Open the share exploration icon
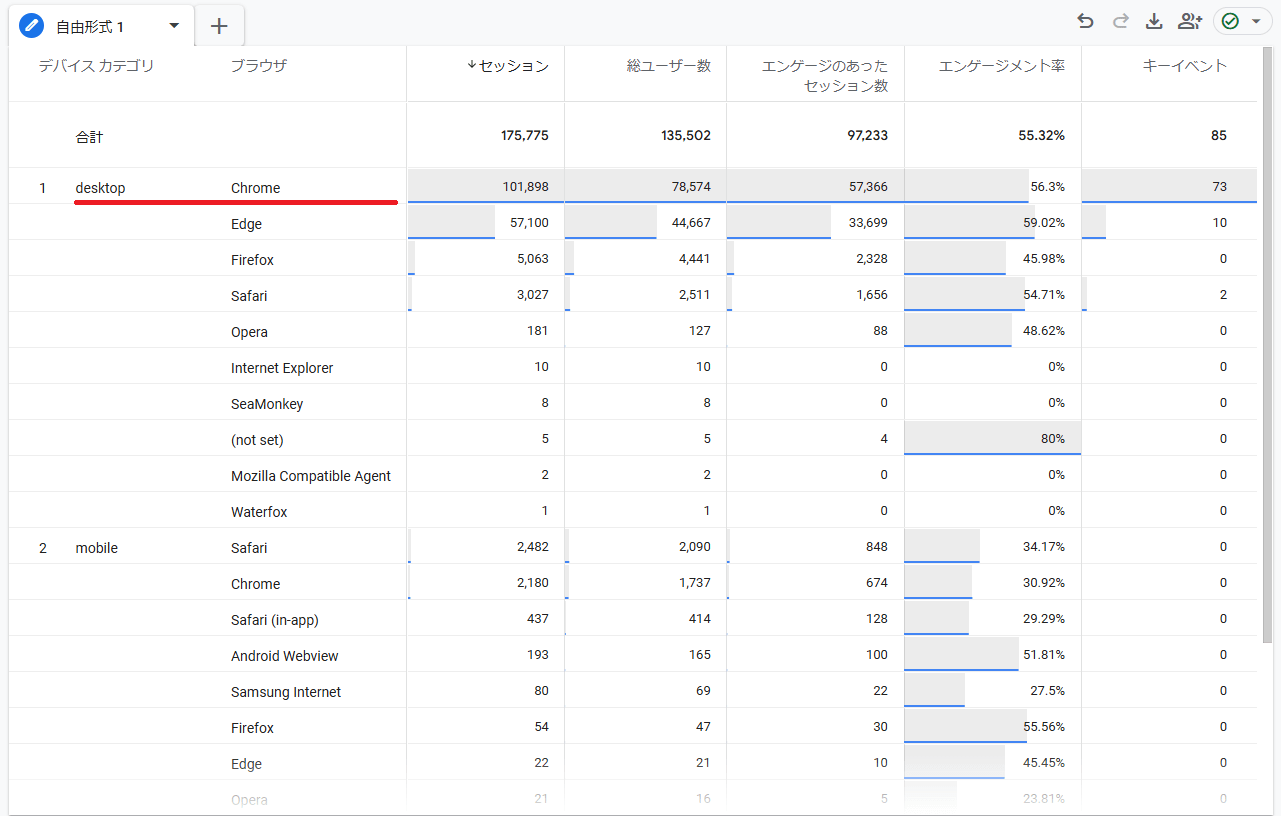1281x816 pixels. [1189, 21]
